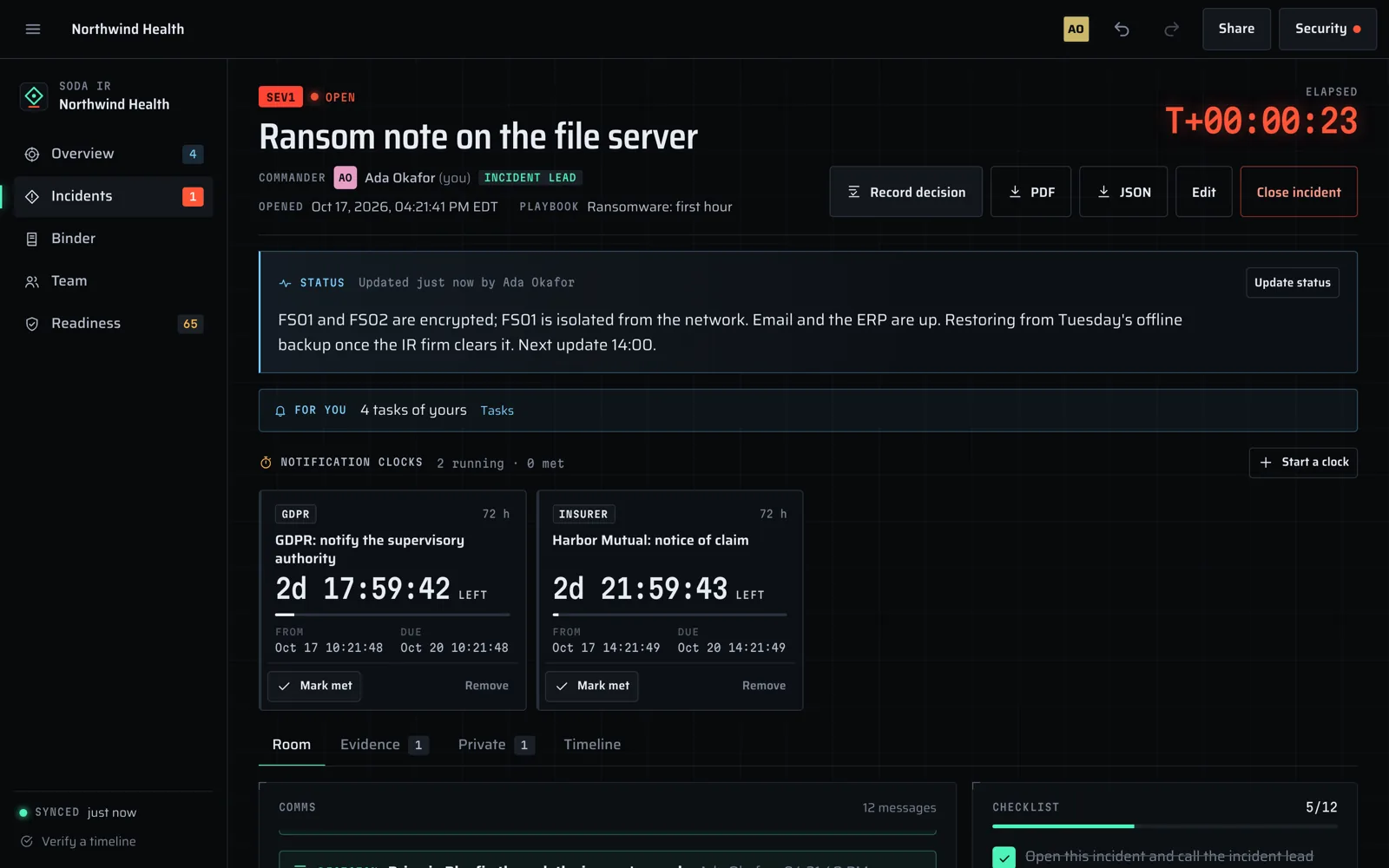Click the Readiness shield icon

[32, 324]
